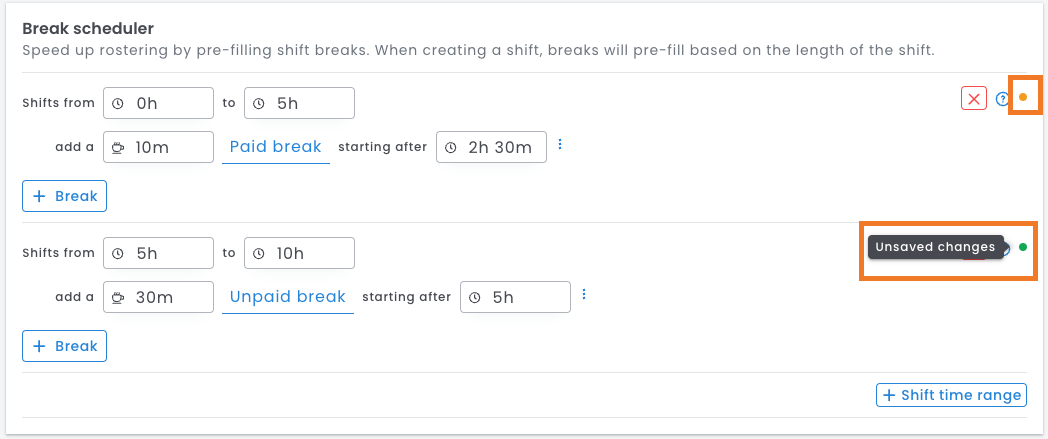Add a break to the 0h–5h shift range
The height and width of the screenshot is (439, 1048).
click(64, 196)
